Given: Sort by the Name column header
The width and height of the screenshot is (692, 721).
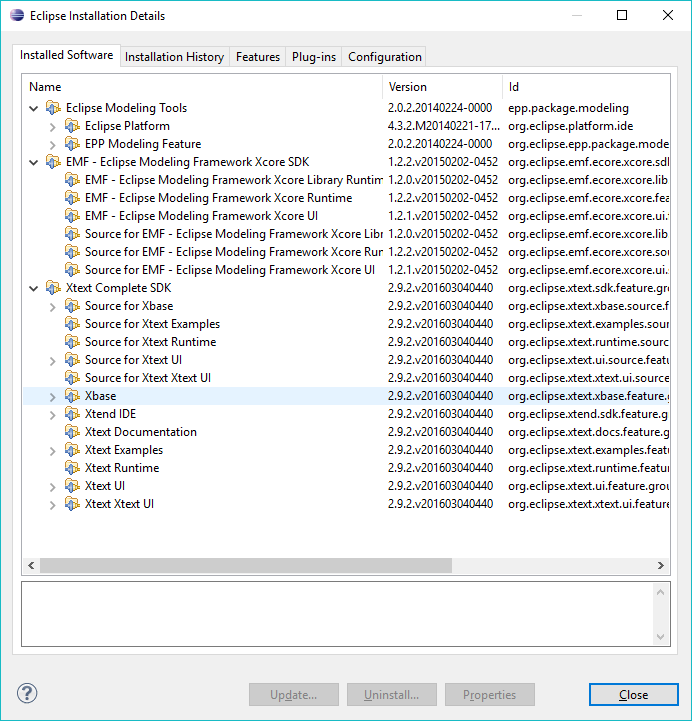Looking at the screenshot, I should pyautogui.click(x=202, y=87).
